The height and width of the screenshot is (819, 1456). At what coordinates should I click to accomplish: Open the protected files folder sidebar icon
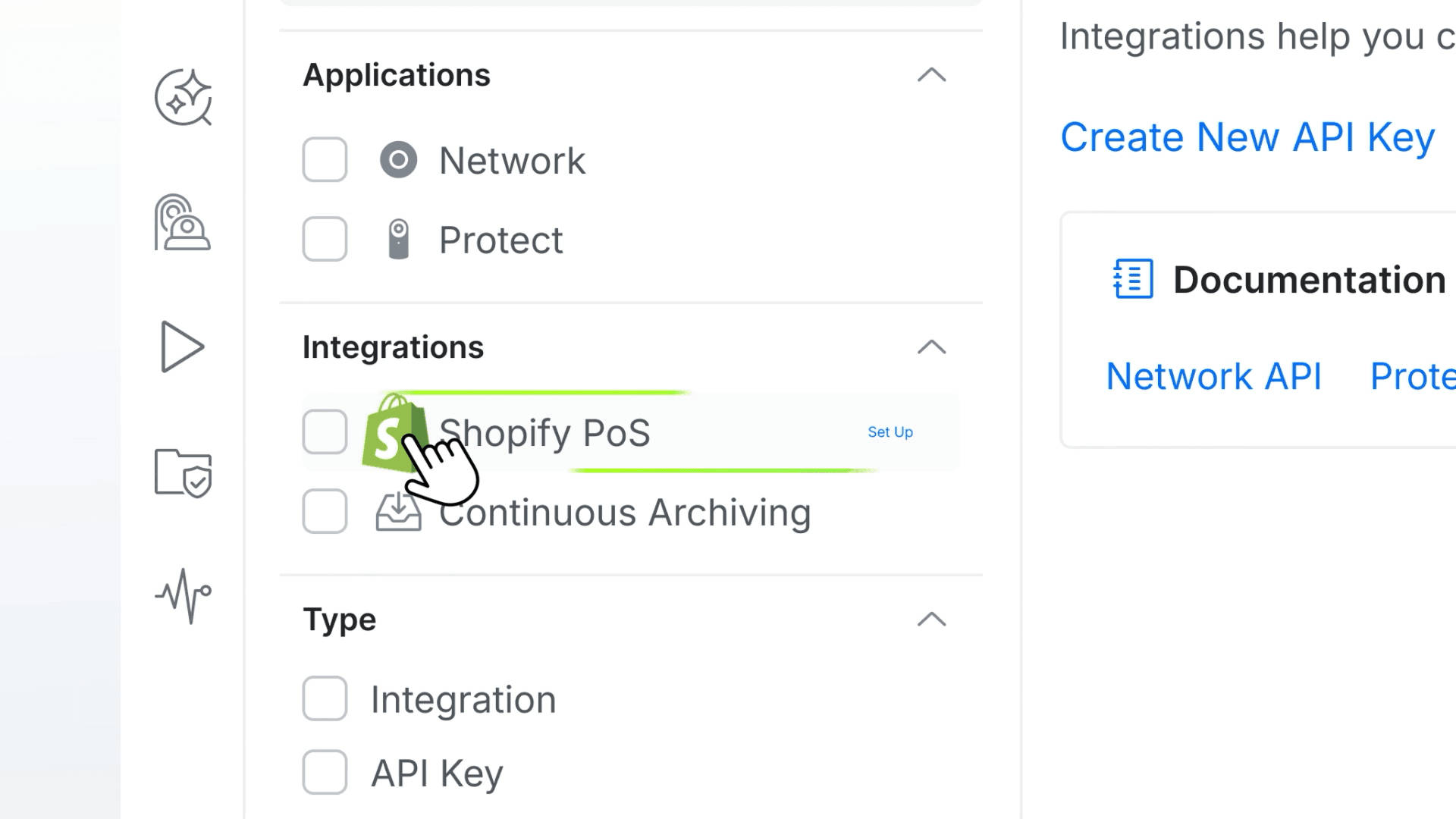(x=182, y=472)
